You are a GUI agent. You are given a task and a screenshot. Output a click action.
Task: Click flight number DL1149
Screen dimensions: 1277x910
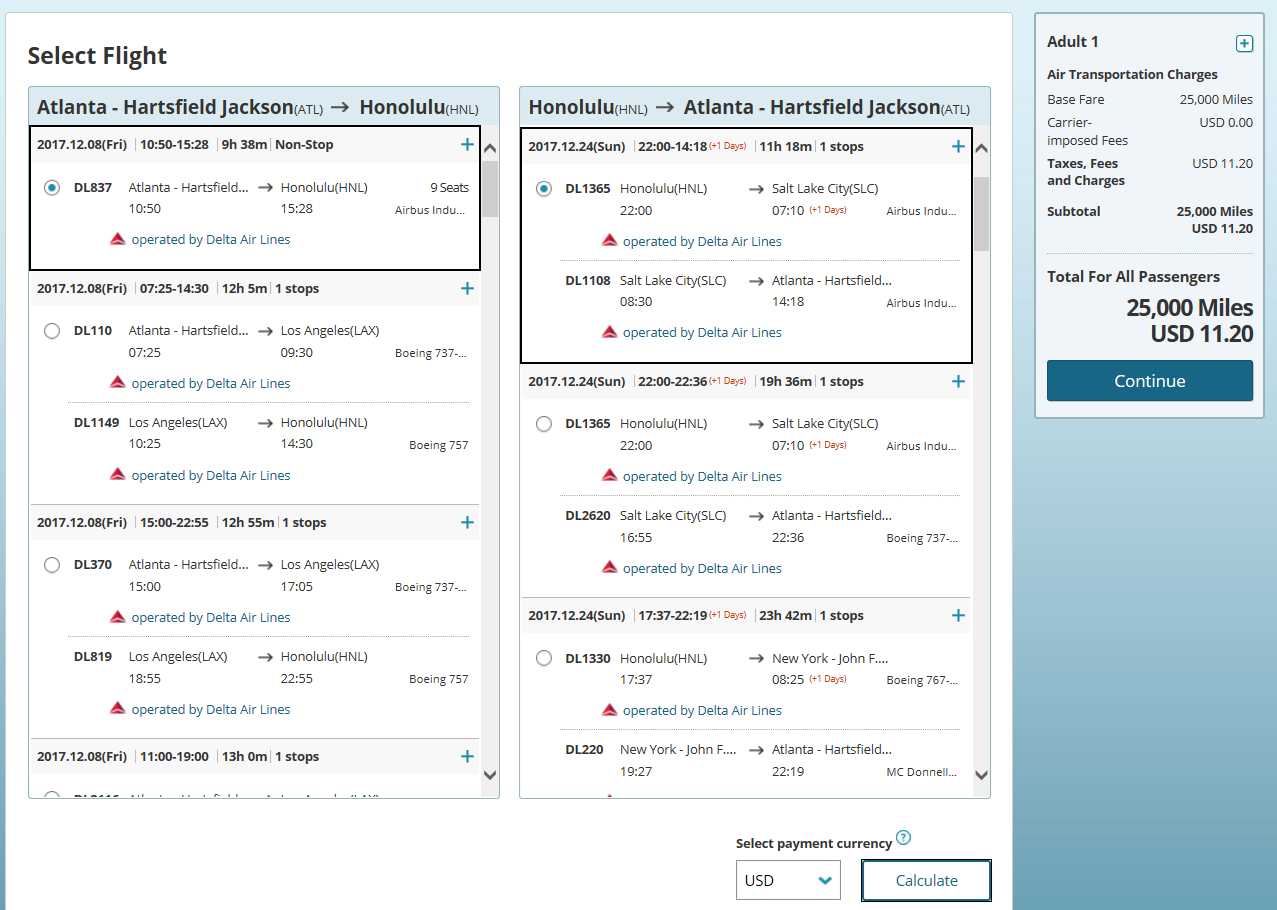[97, 422]
